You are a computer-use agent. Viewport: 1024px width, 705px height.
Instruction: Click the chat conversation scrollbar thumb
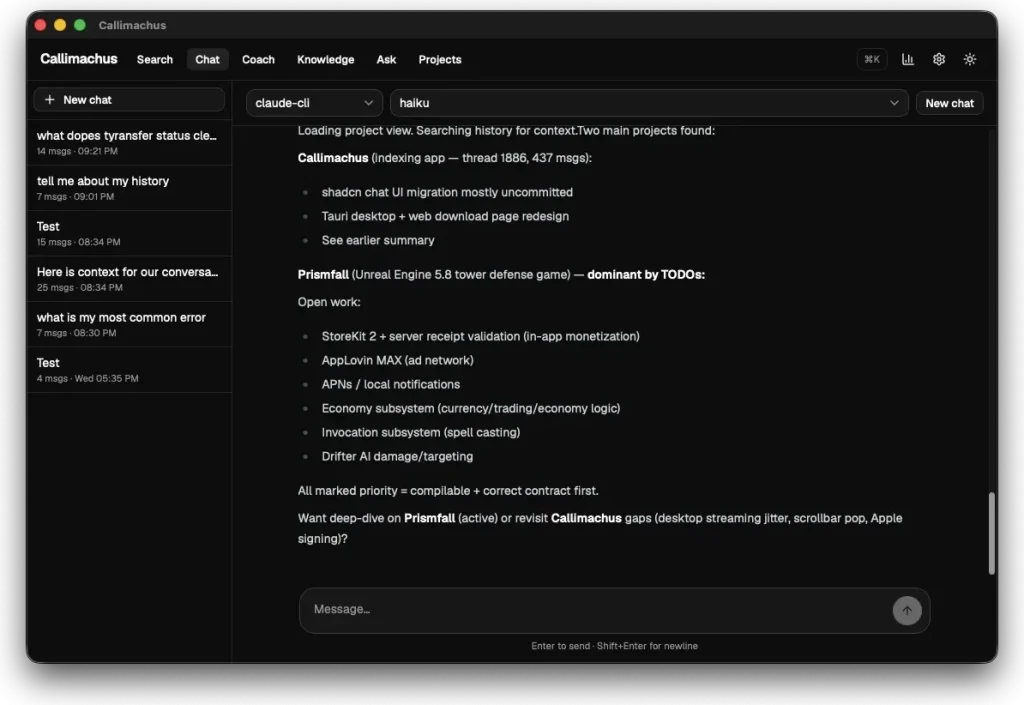[x=991, y=533]
